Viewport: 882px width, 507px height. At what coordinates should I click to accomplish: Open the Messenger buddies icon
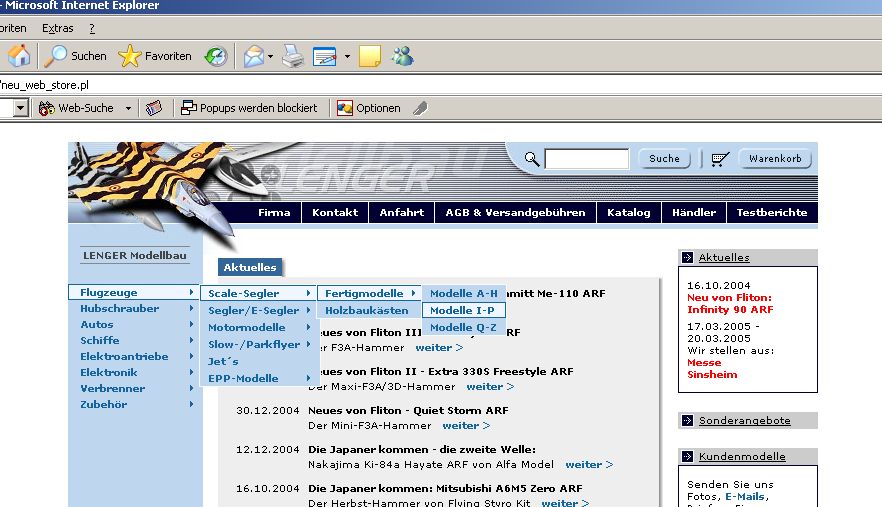pos(402,56)
